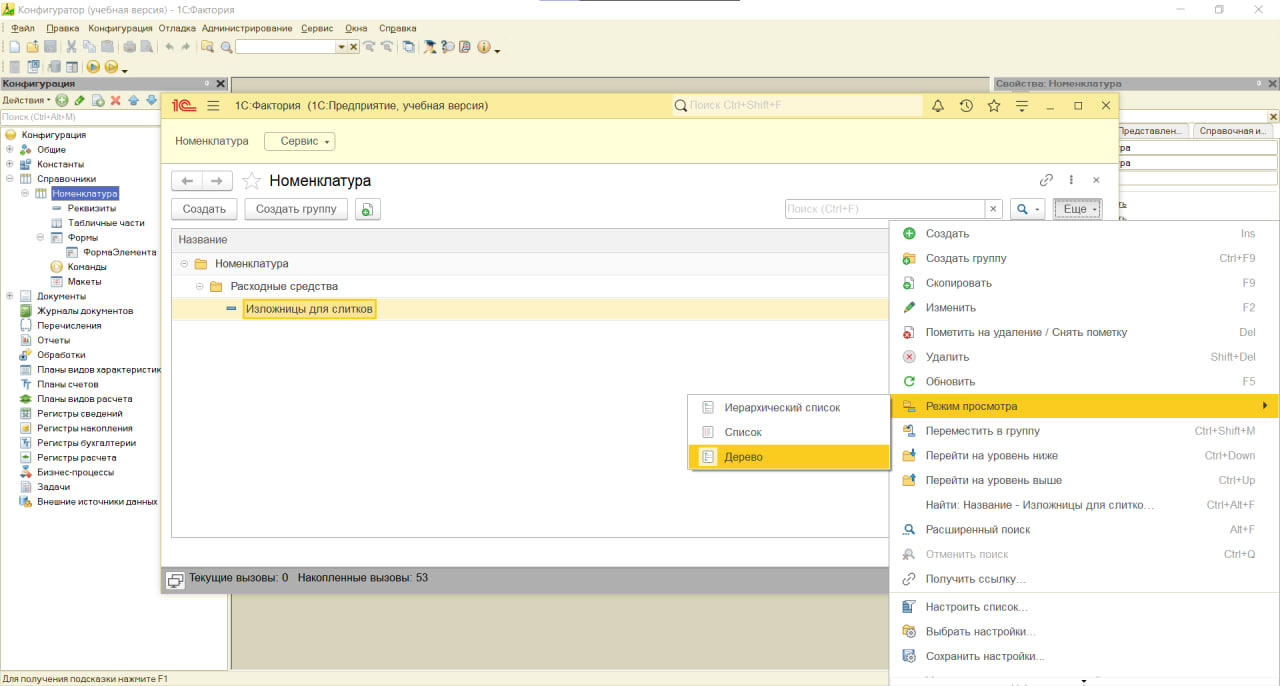1280x686 pixels.
Task: Expand the Общие node in configuration tree
Action: coord(10,149)
